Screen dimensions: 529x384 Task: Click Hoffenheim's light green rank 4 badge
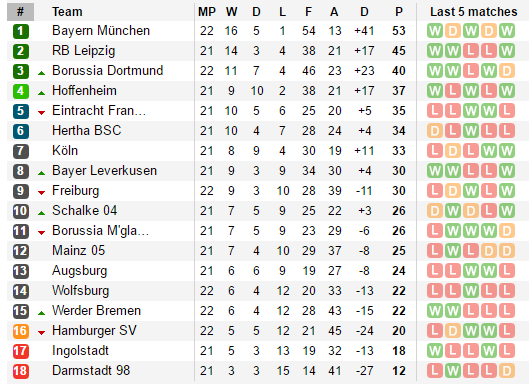tap(21, 91)
